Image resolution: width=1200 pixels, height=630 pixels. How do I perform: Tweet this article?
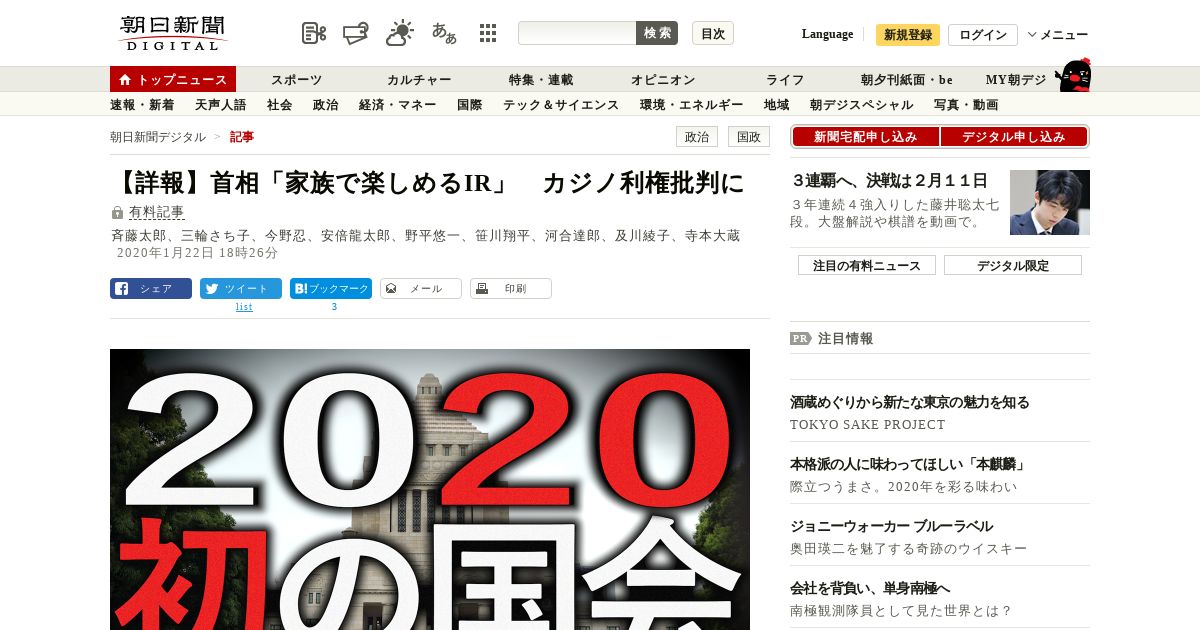241,289
